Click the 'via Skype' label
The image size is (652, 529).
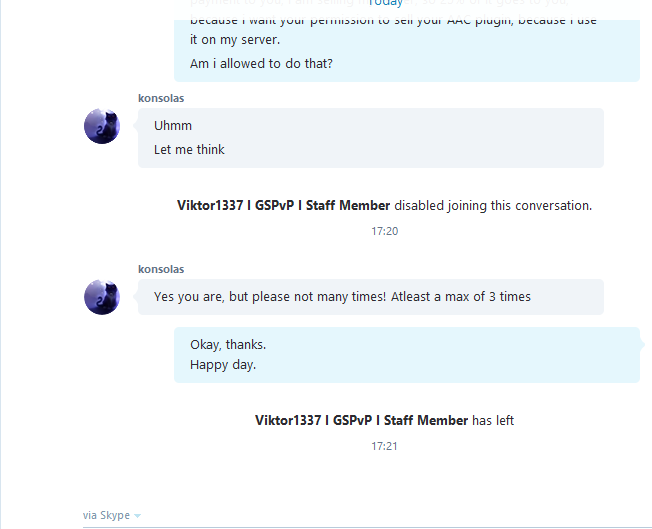pos(106,515)
